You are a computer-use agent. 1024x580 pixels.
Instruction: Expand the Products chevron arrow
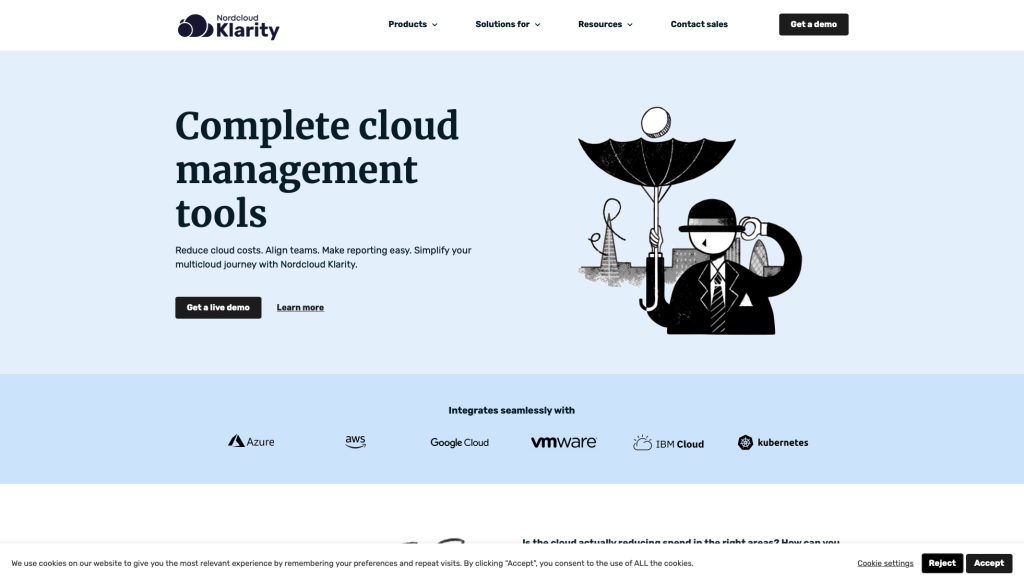[x=434, y=25]
